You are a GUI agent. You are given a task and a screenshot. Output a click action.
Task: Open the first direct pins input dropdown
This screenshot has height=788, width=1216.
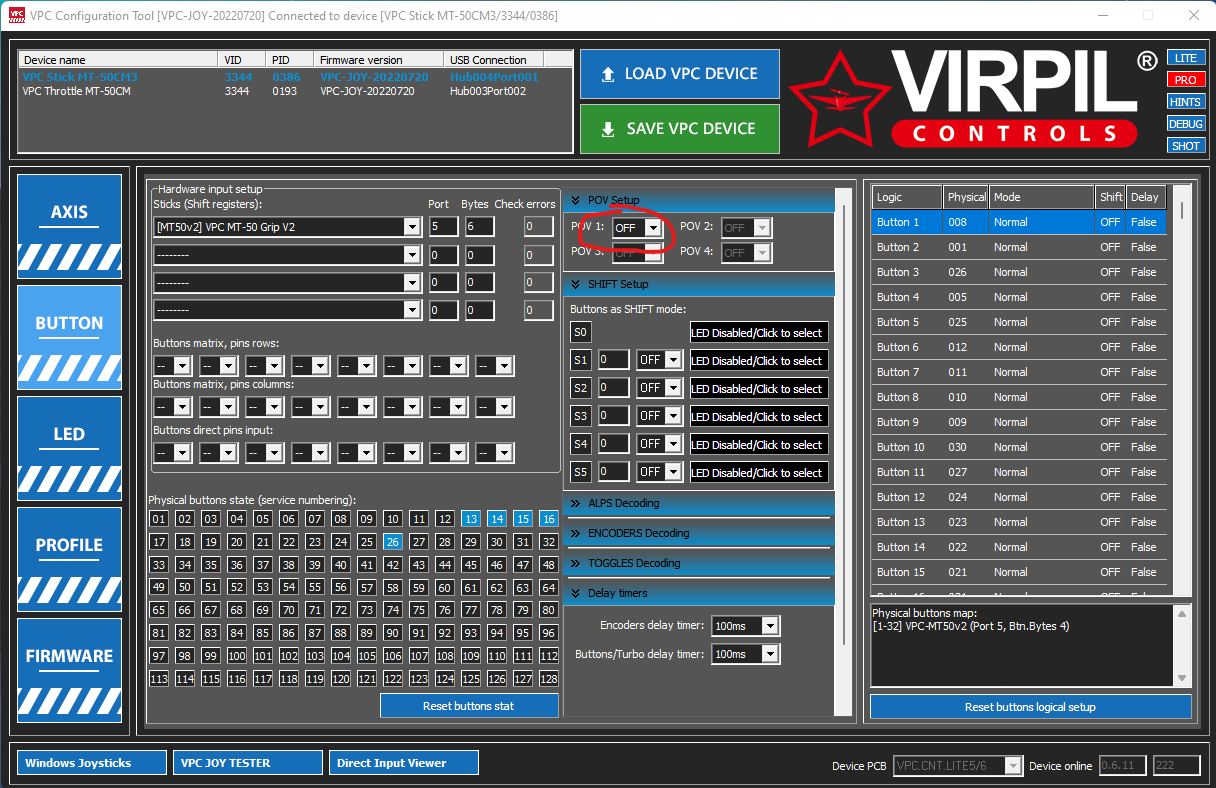tap(181, 453)
